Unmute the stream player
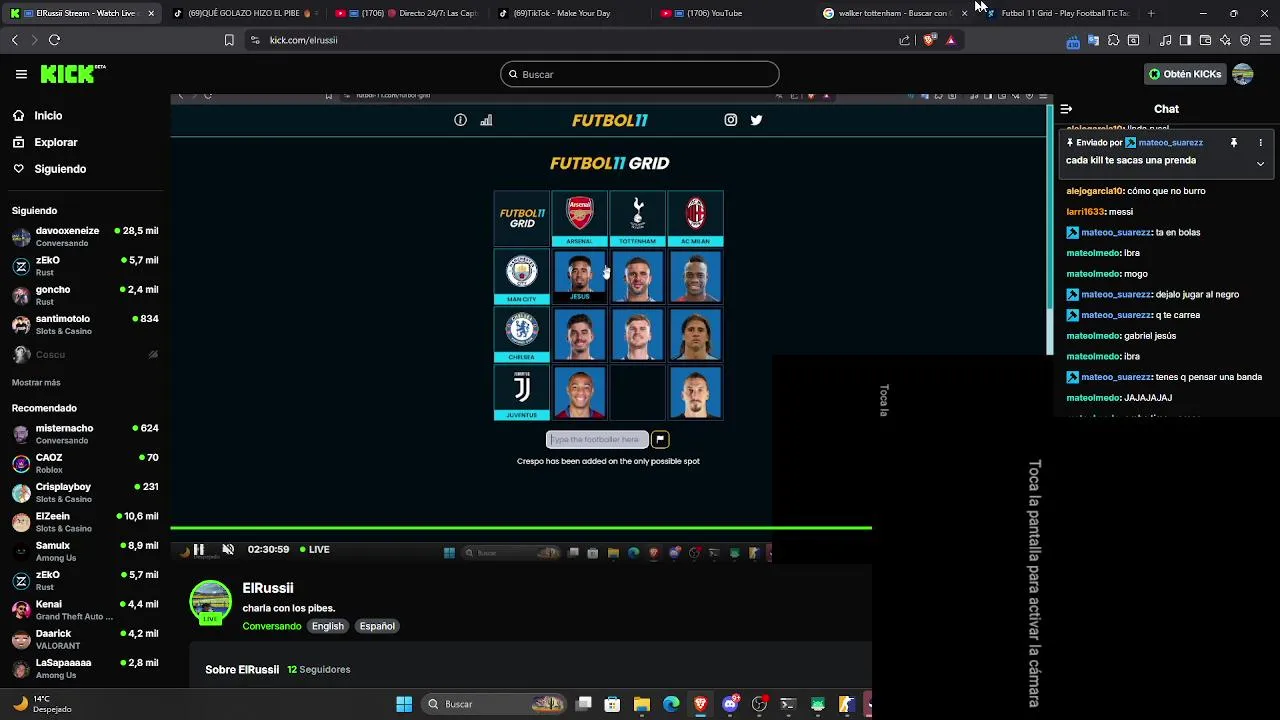1280x720 pixels. tap(228, 549)
